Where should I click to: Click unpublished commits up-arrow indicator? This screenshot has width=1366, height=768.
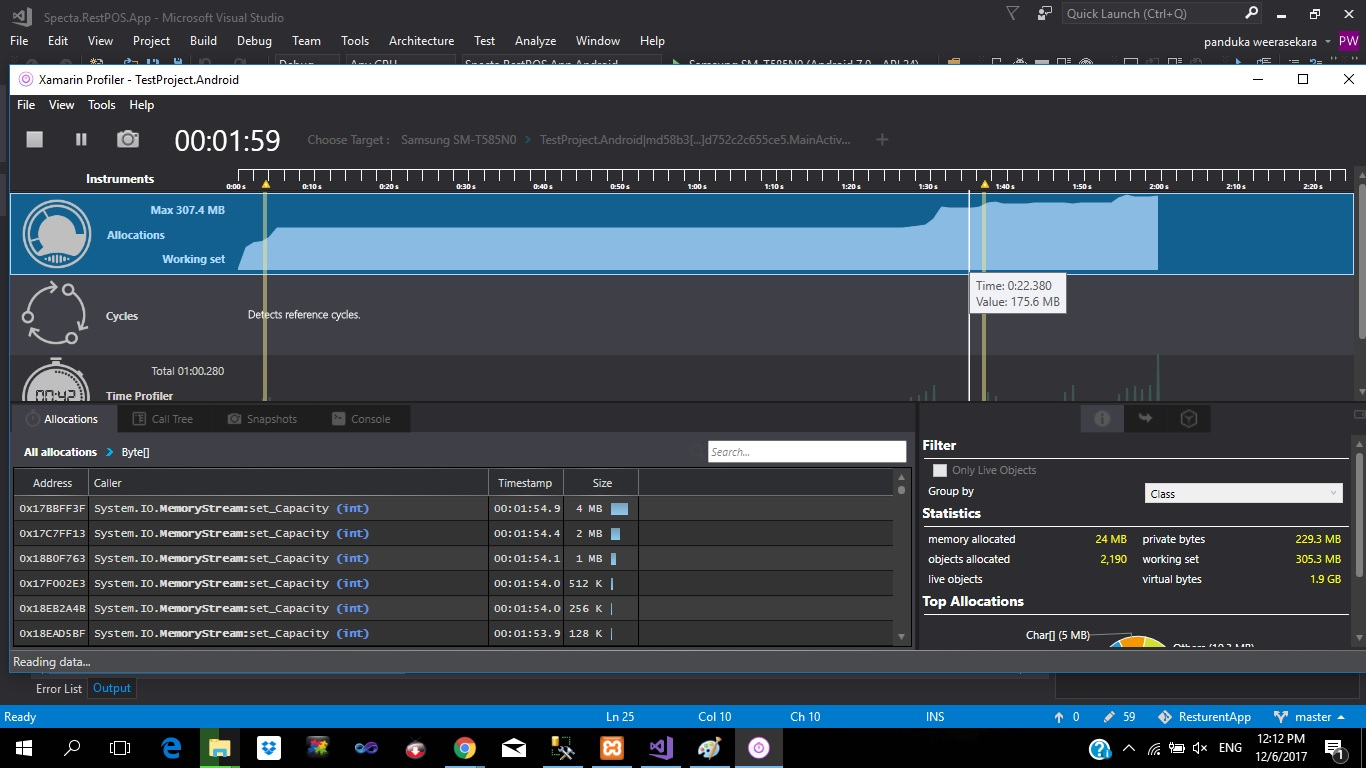(x=1066, y=717)
